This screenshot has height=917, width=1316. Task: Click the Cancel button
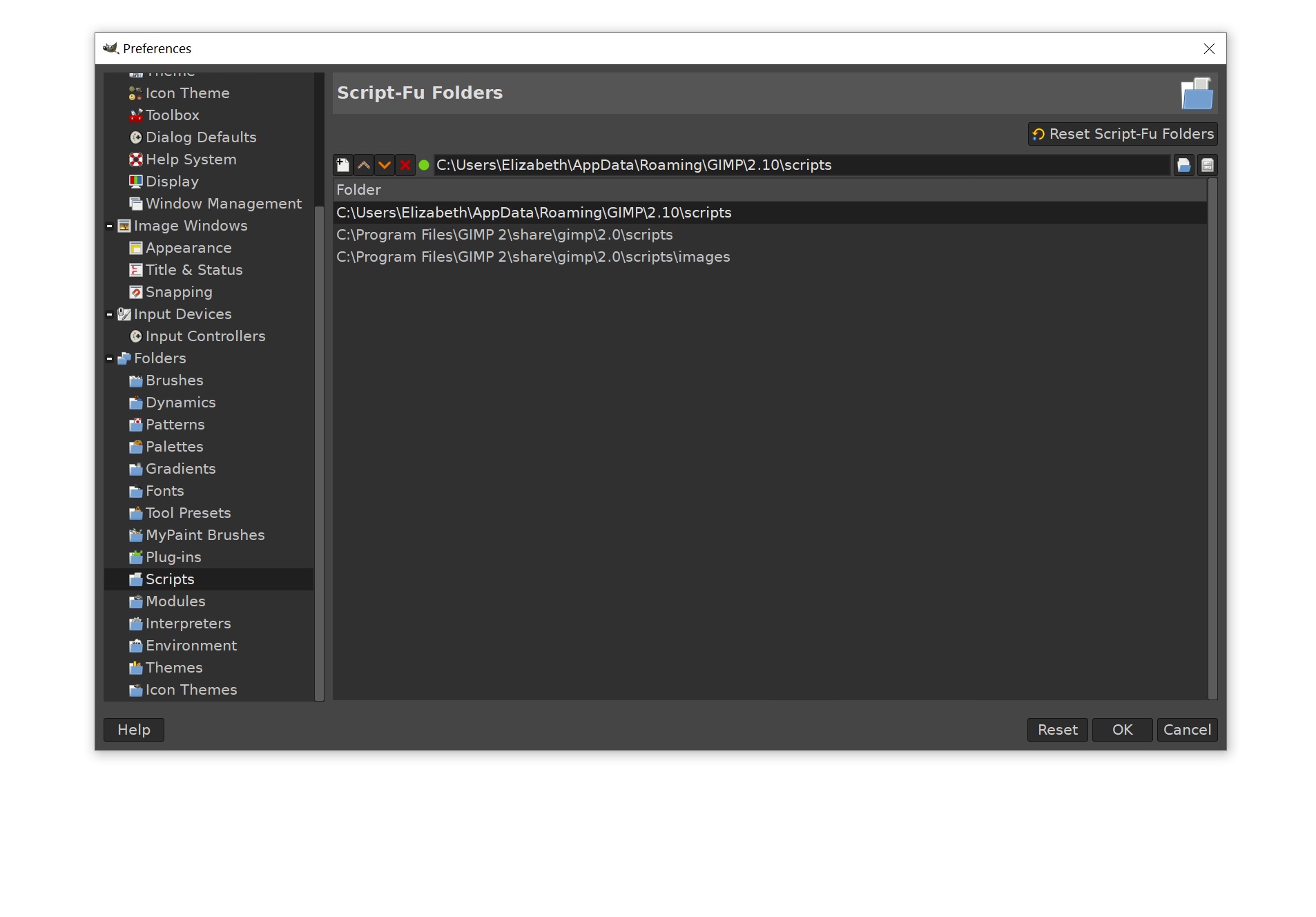click(x=1188, y=730)
